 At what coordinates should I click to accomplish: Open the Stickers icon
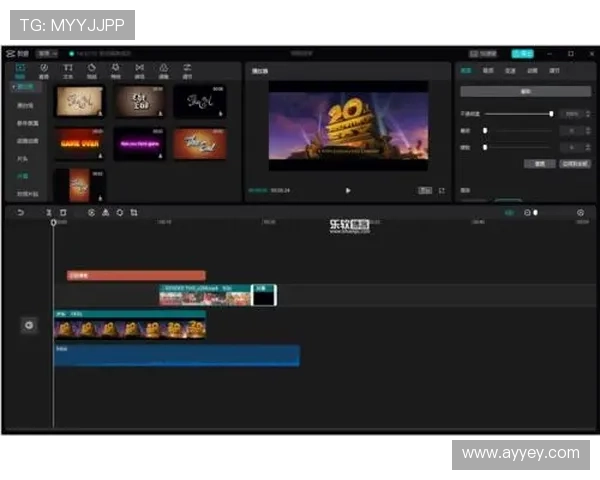click(x=91, y=71)
